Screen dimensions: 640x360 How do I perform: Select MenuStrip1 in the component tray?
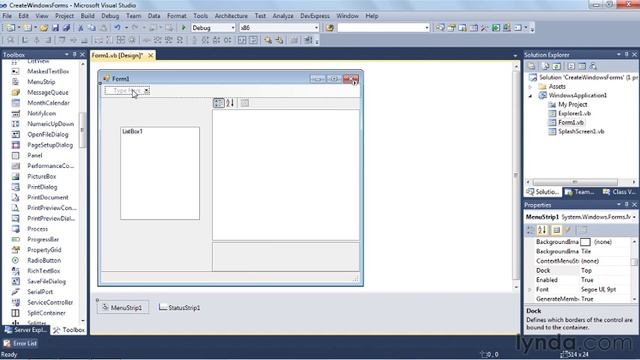[x=122, y=307]
